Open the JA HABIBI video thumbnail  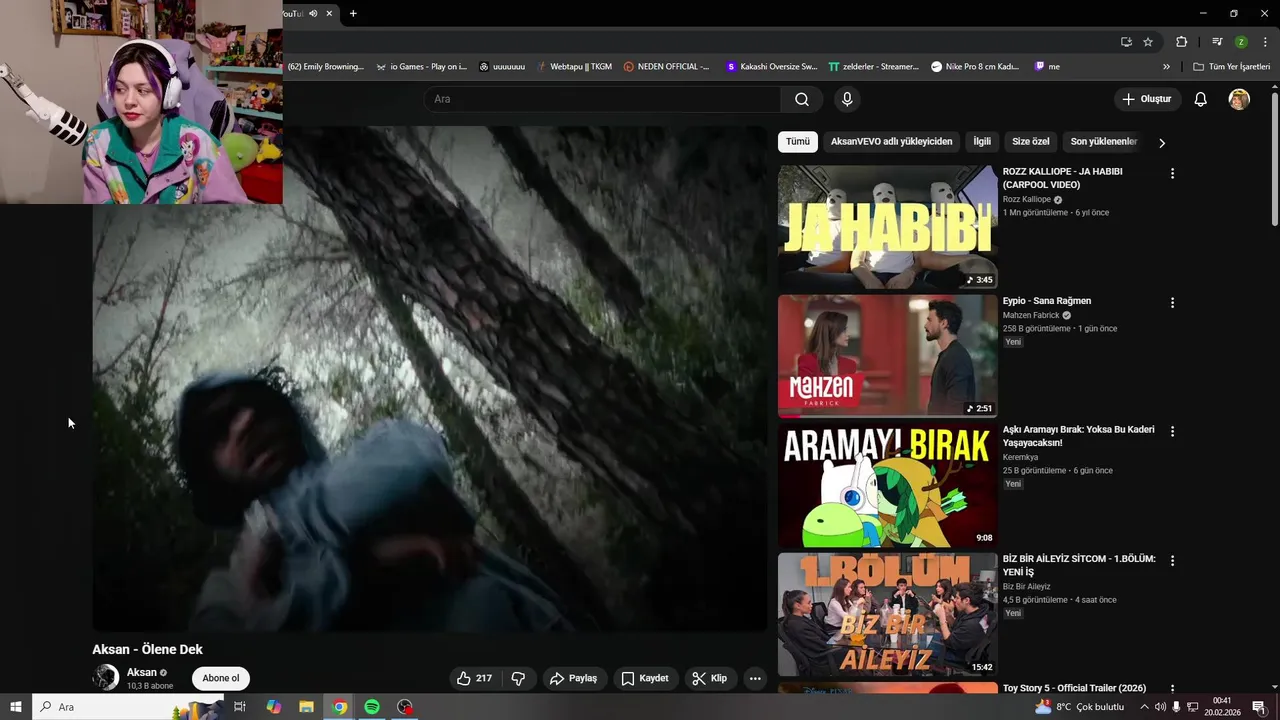click(888, 227)
